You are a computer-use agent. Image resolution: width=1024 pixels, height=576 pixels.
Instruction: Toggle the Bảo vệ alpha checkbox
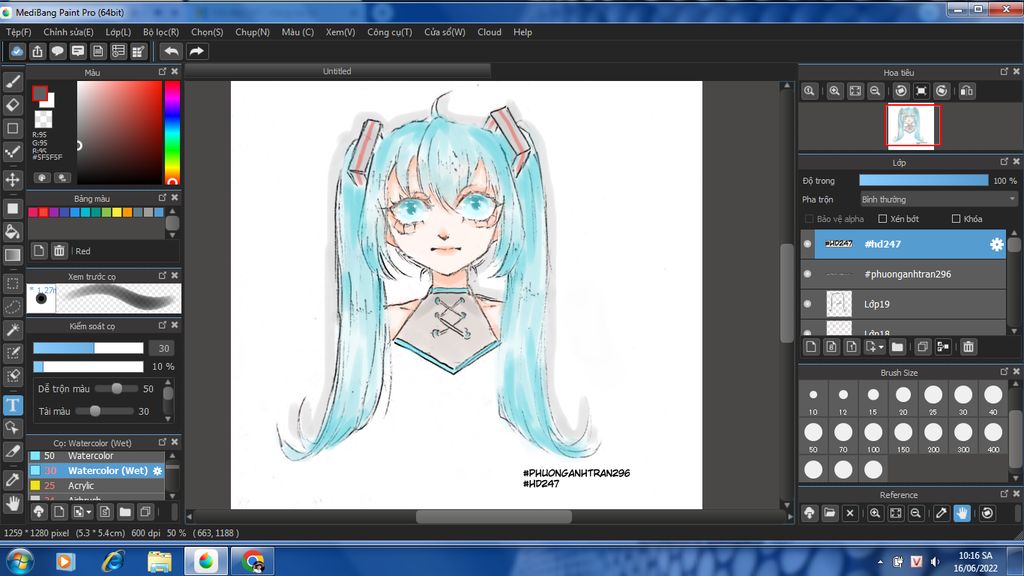point(809,219)
